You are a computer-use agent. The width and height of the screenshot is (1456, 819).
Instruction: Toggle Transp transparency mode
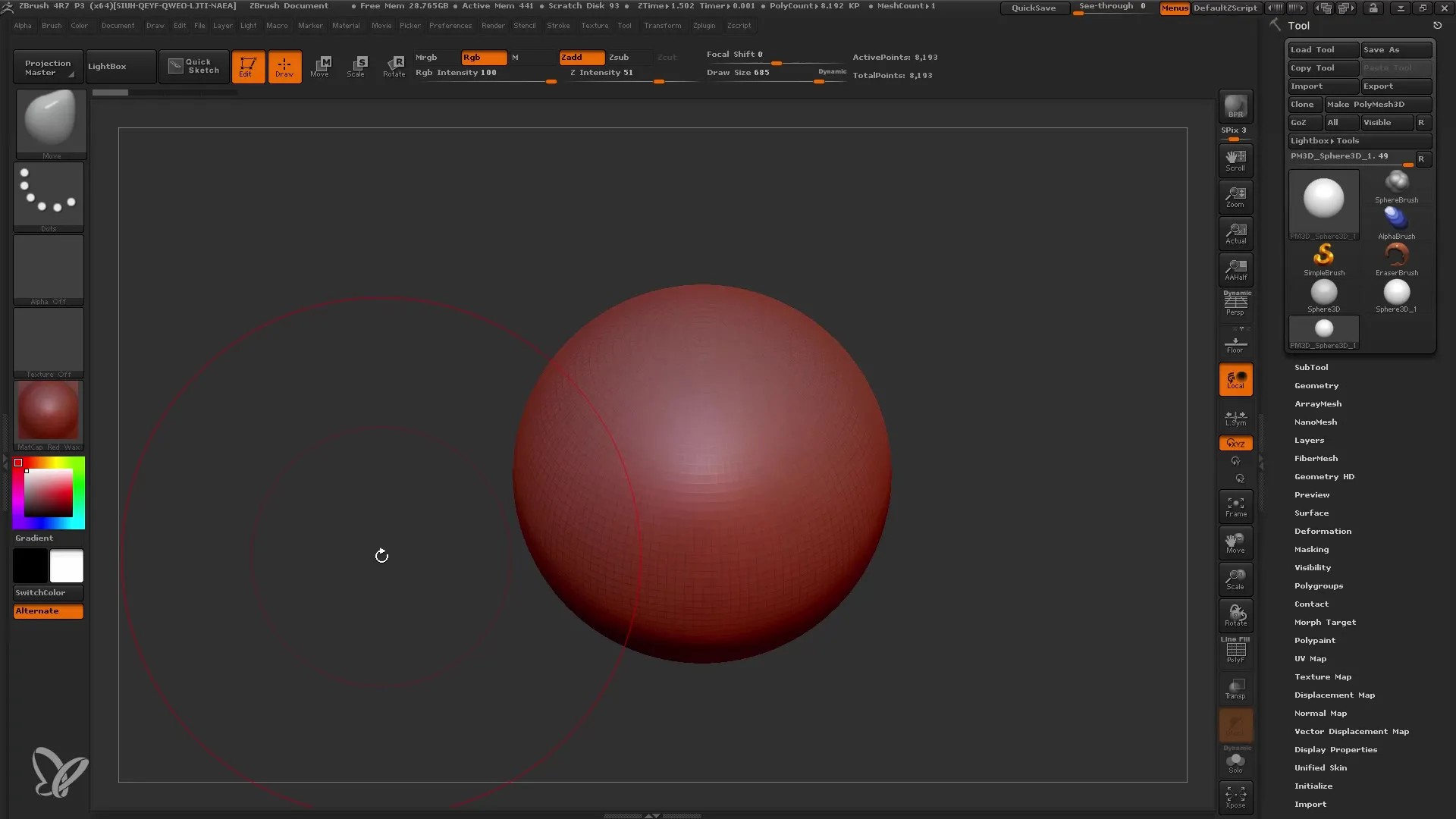point(1235,688)
